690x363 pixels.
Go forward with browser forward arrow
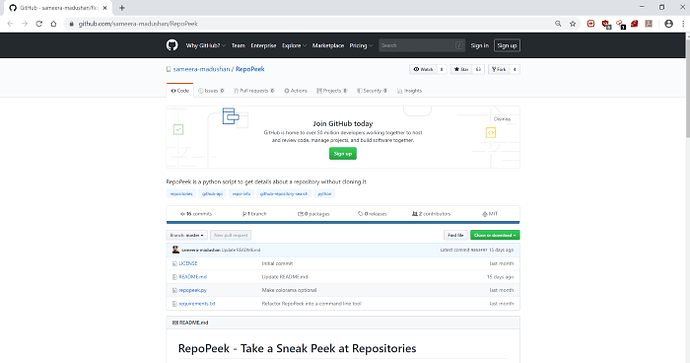pyautogui.click(x=25, y=24)
